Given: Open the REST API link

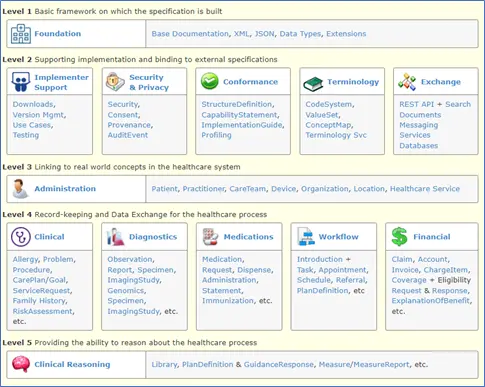Looking at the screenshot, I should [x=417, y=104].
